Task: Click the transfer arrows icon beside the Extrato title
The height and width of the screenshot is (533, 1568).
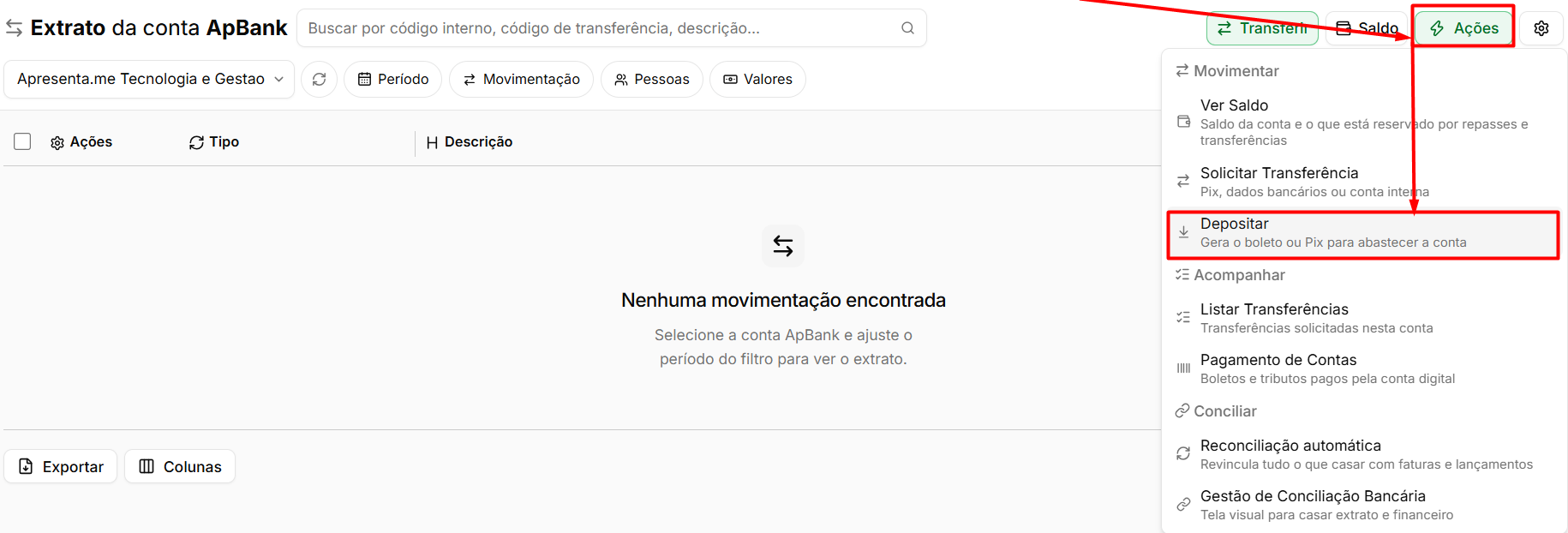Action: tap(14, 28)
